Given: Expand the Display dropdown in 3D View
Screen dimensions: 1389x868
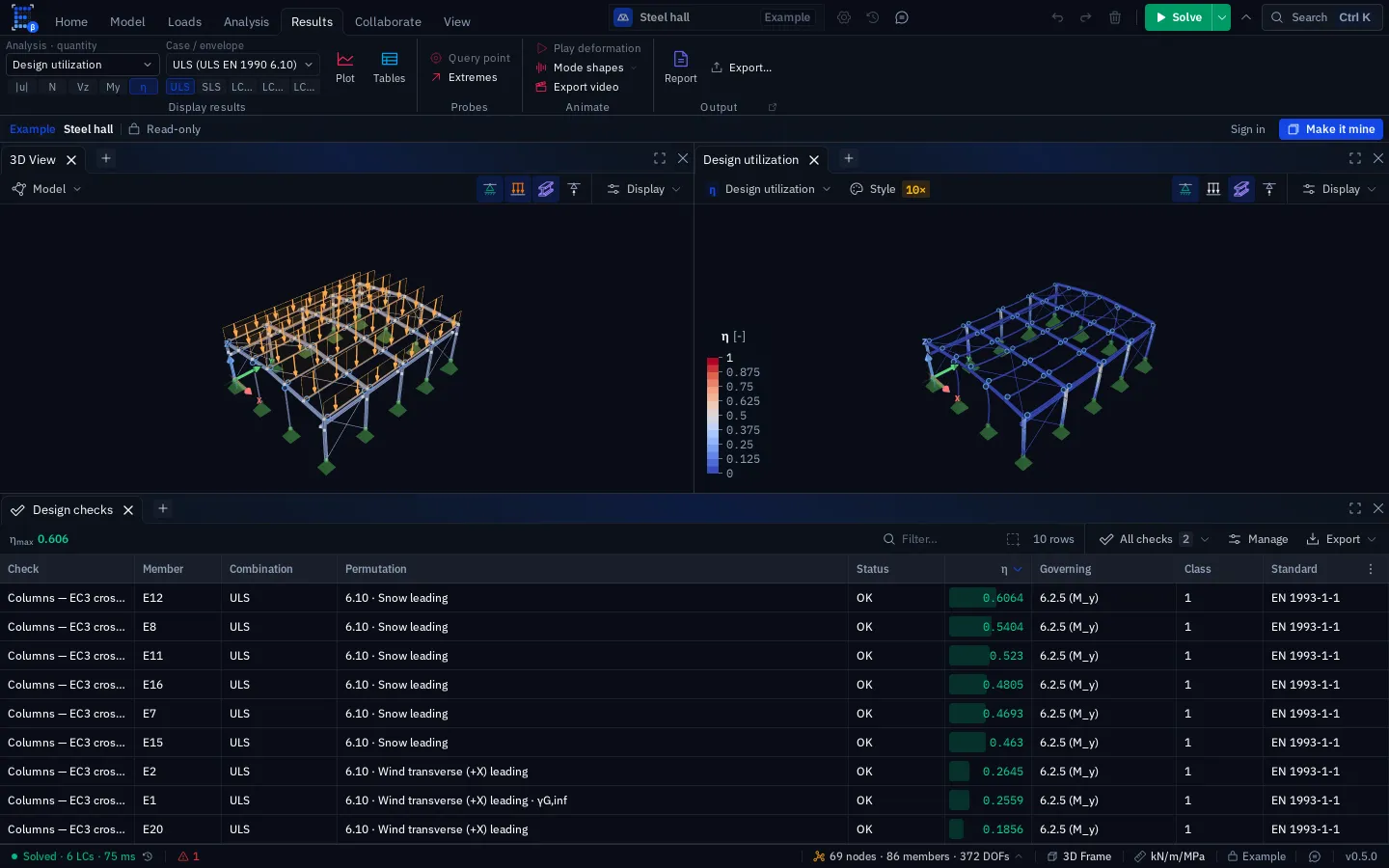Looking at the screenshot, I should pos(644,189).
